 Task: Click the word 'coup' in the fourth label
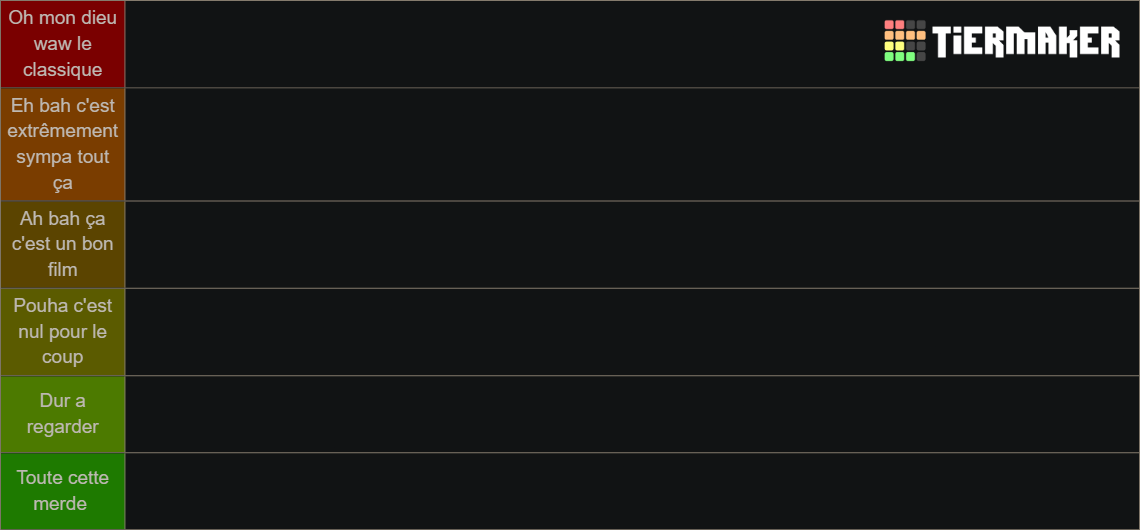63,358
